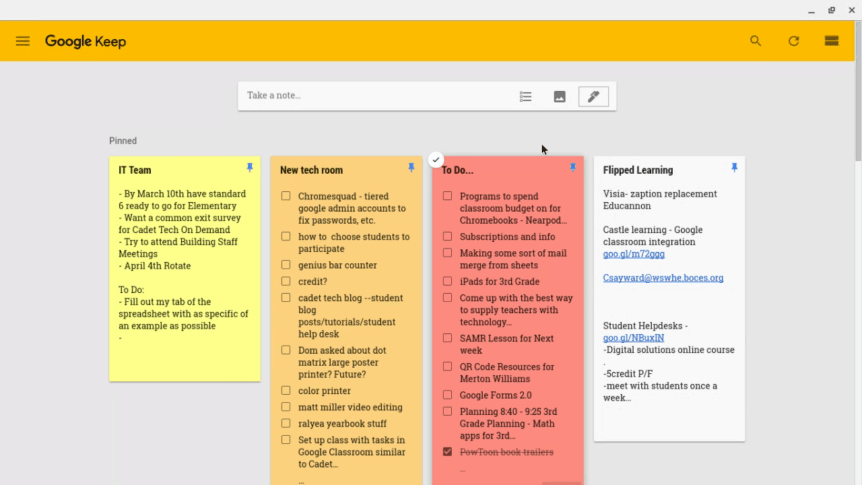Viewport: 862px width, 485px height.
Task: Unpin the Flipped Learning note
Action: click(x=734, y=168)
